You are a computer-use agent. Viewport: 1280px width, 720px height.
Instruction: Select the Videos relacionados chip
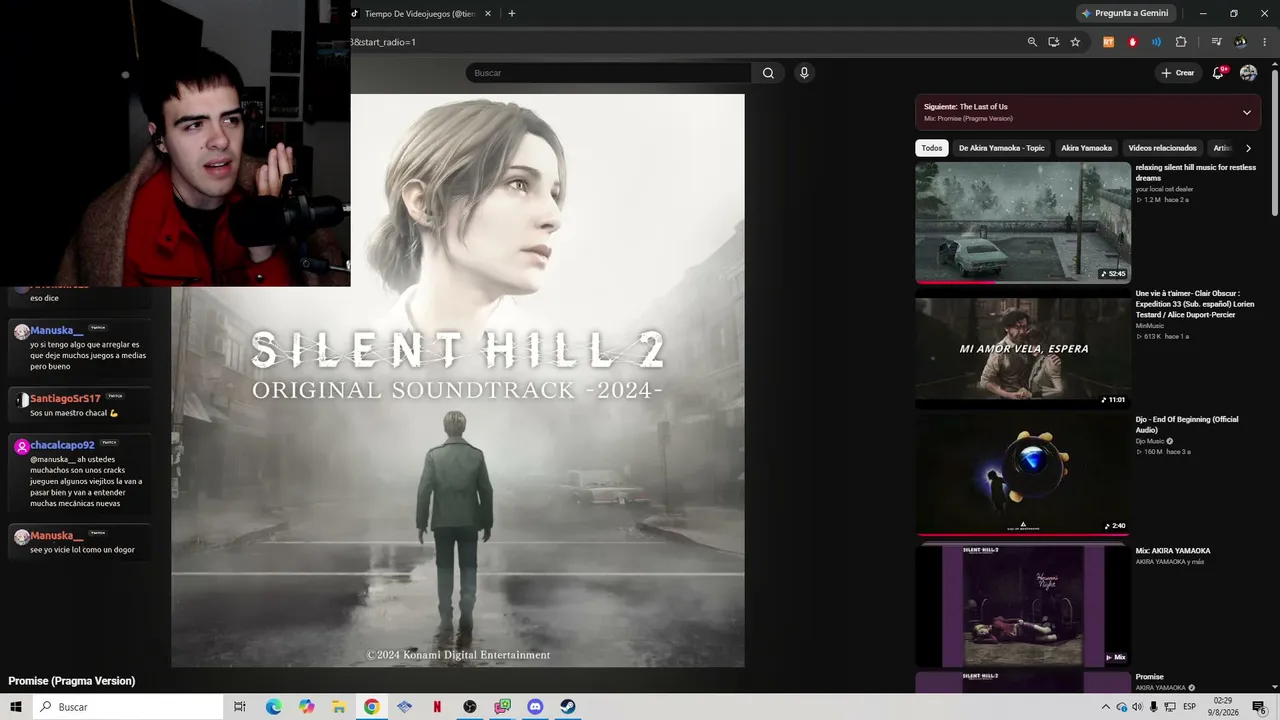pos(1162,148)
